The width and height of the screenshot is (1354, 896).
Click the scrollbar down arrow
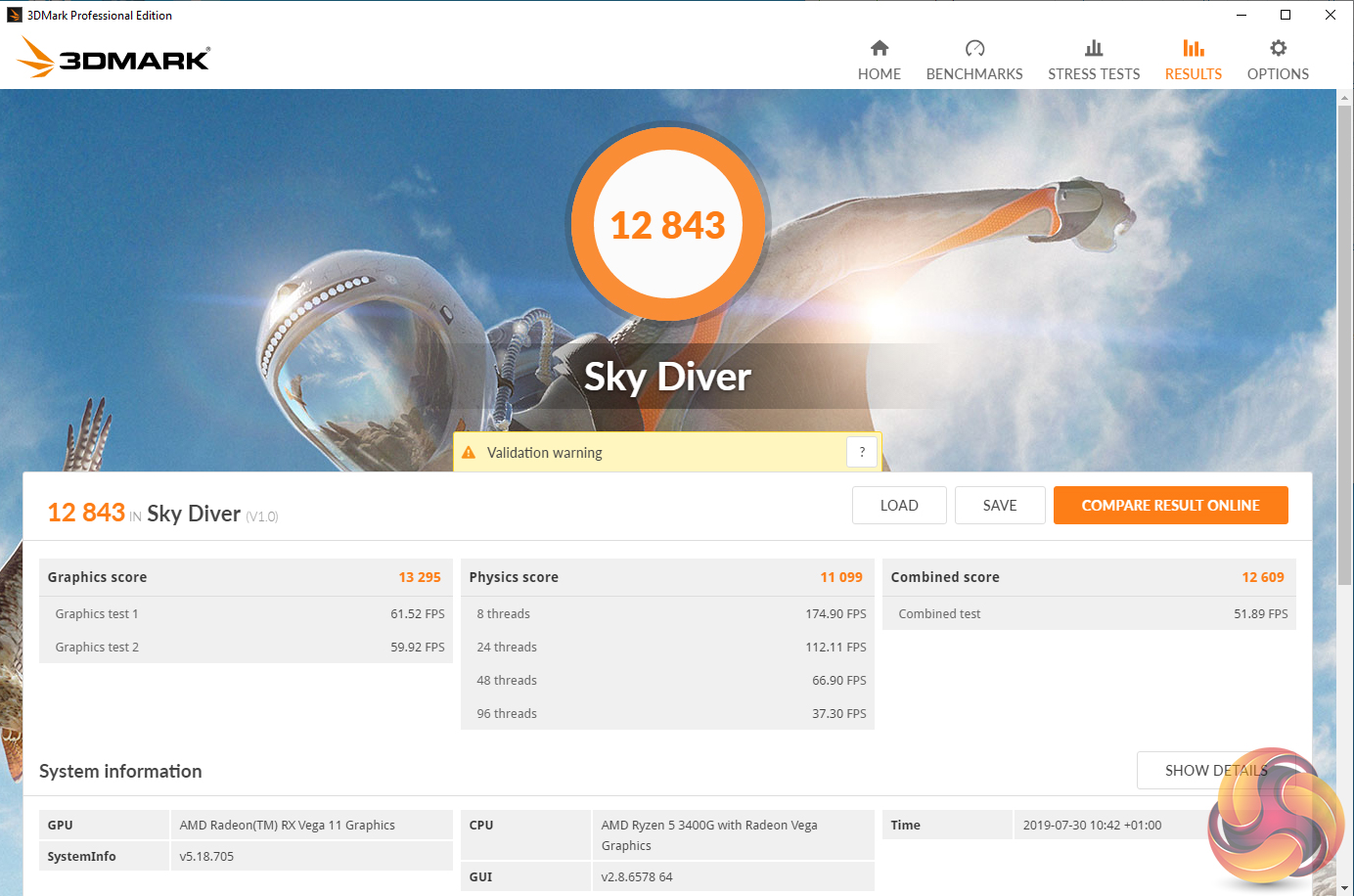(1344, 888)
